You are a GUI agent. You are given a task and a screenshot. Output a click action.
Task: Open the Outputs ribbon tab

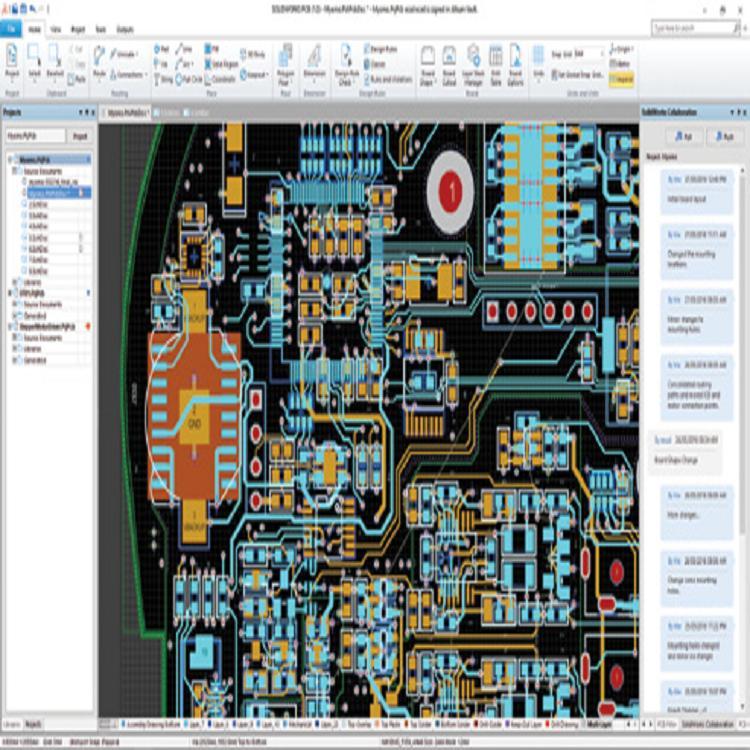pos(125,30)
